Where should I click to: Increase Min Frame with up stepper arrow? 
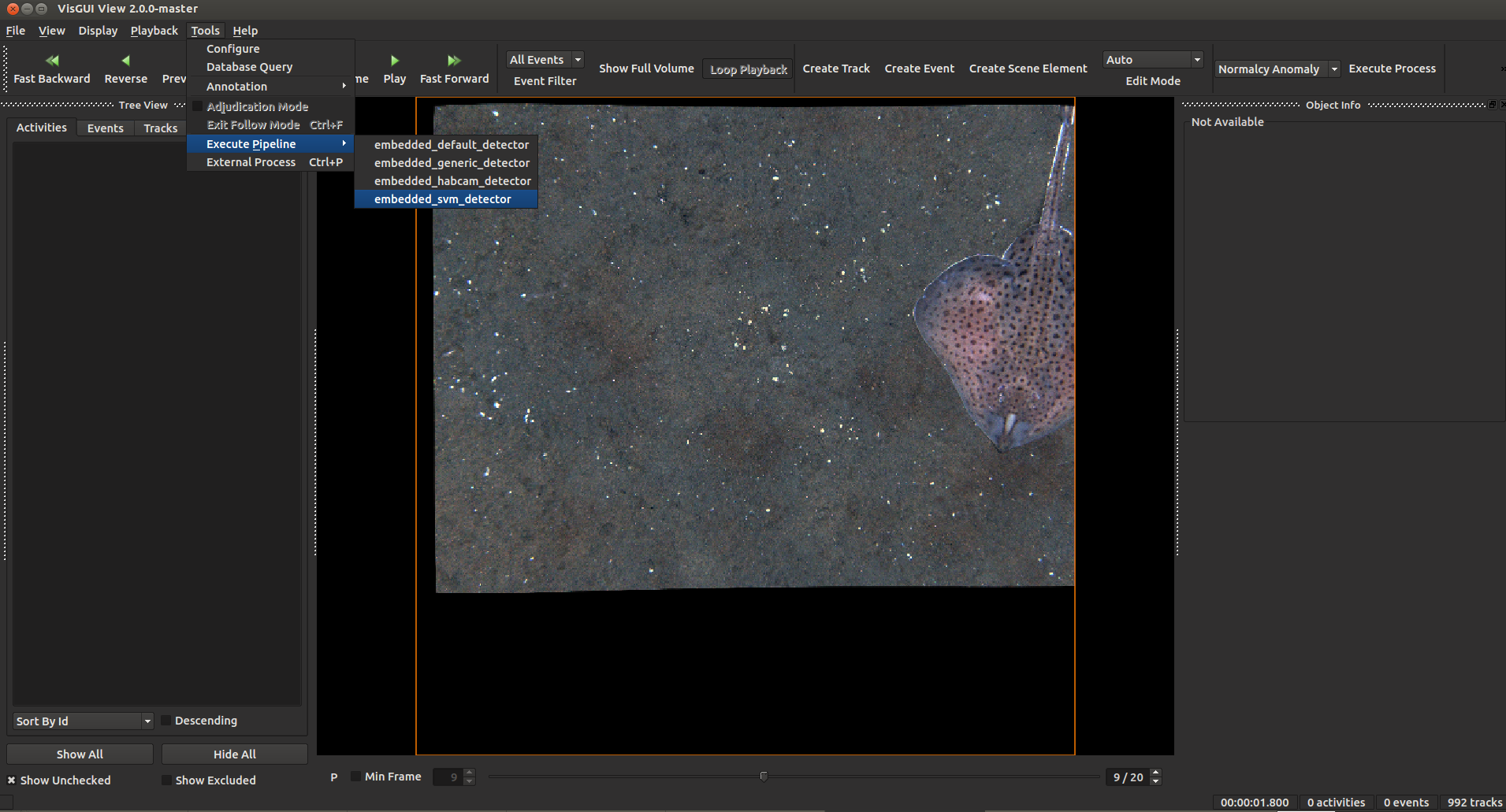tap(470, 773)
